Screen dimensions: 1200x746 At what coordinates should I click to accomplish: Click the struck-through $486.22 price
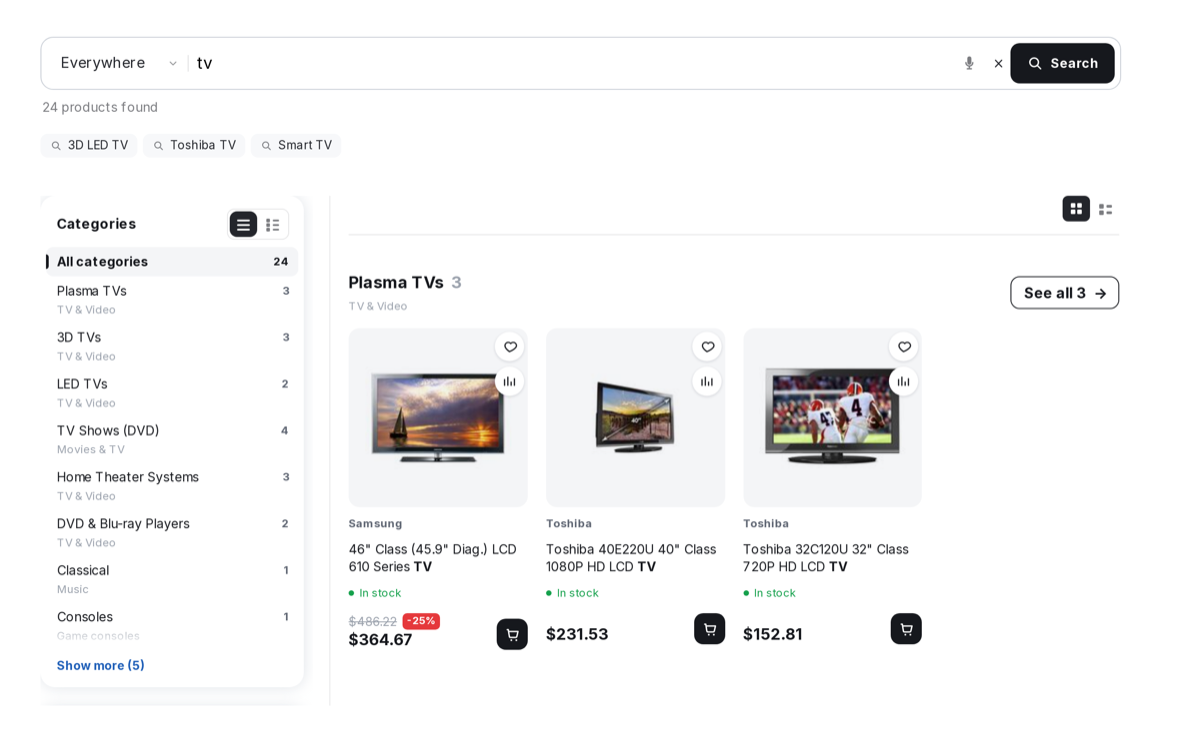[x=373, y=622]
